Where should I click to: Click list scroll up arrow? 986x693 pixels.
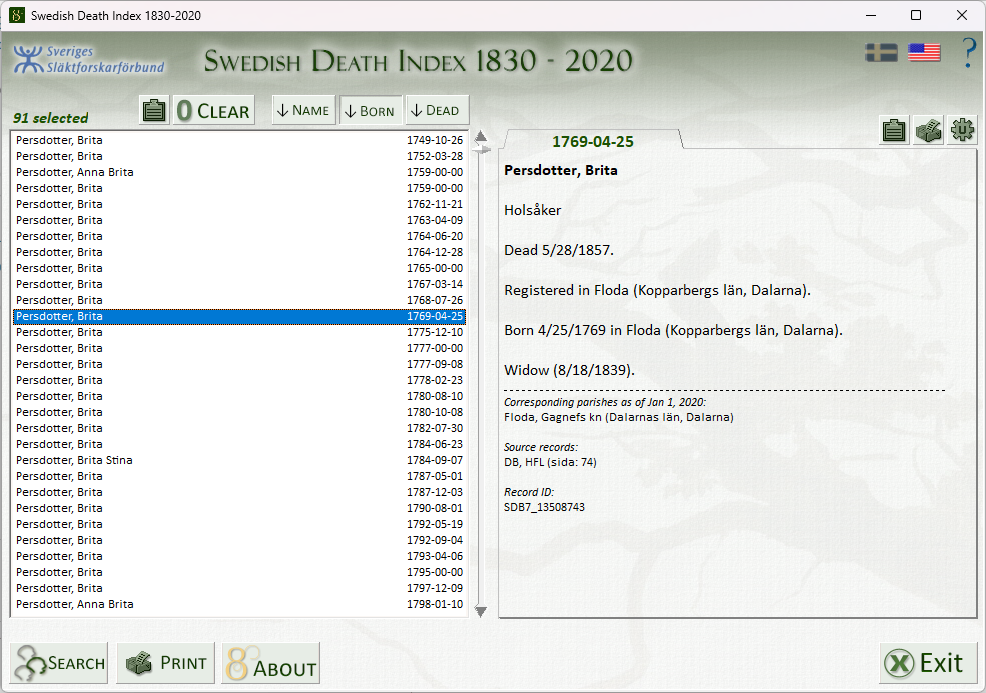pos(481,136)
